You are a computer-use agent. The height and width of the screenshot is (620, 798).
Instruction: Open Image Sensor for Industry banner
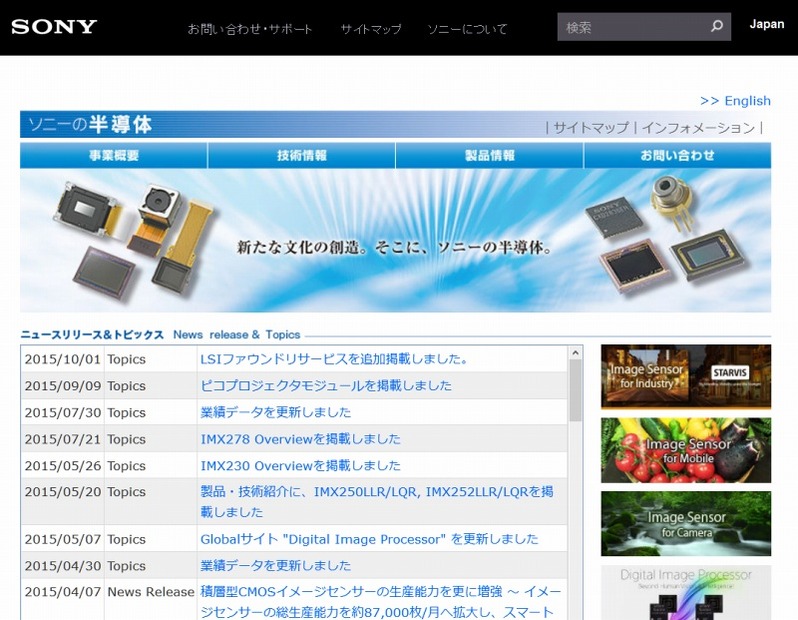pos(686,377)
